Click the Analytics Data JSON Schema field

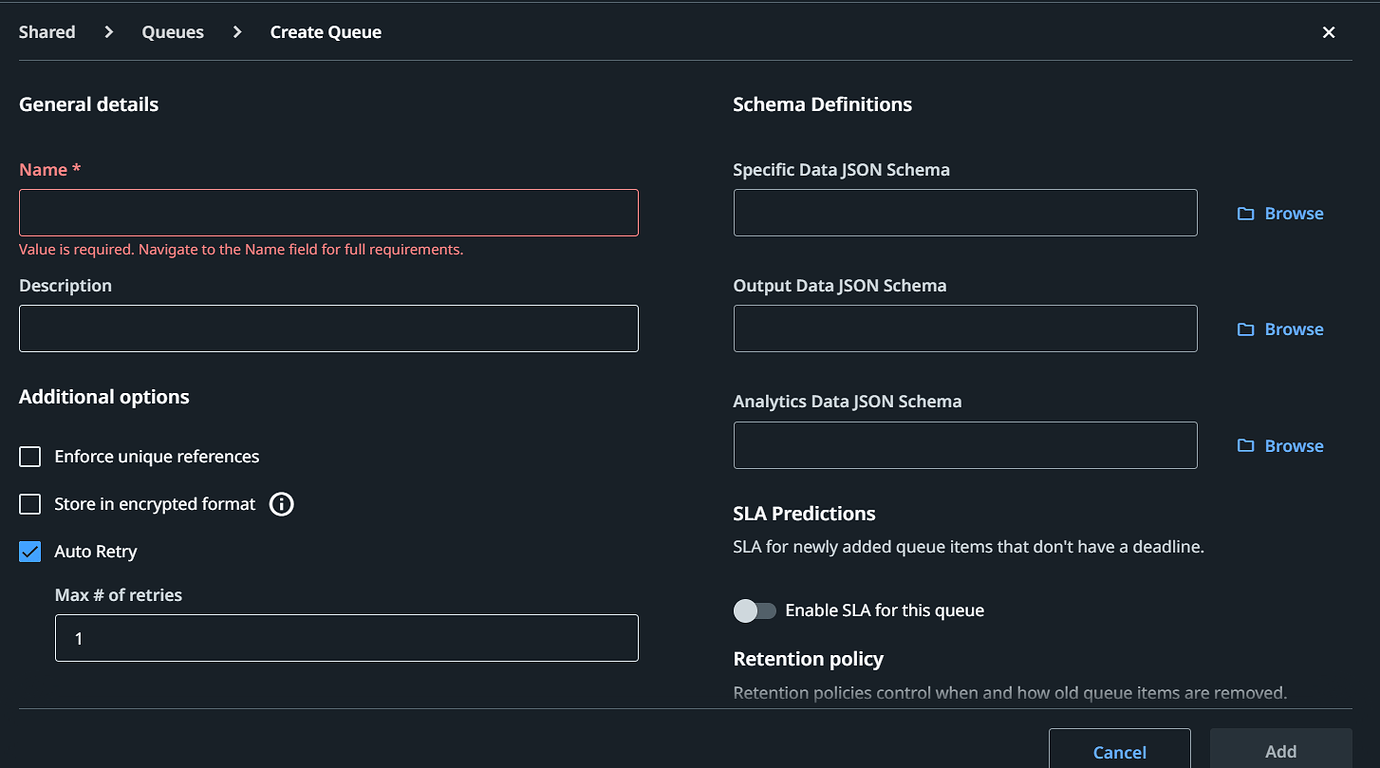point(965,445)
